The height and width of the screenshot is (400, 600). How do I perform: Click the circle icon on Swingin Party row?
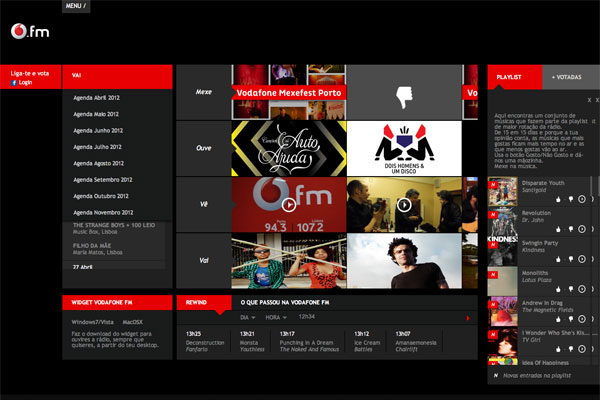[x=582, y=259]
